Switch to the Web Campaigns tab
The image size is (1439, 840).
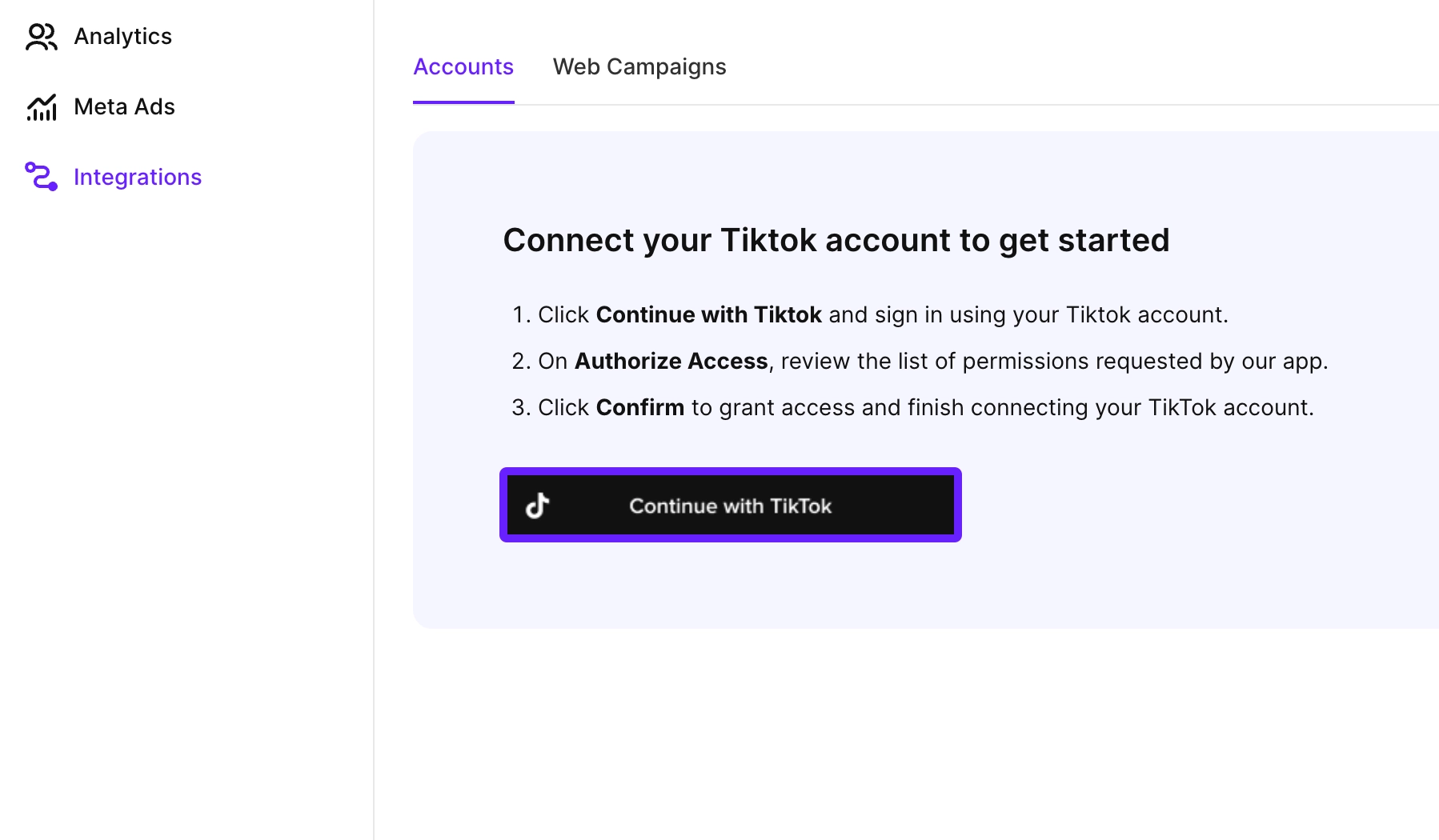point(639,66)
